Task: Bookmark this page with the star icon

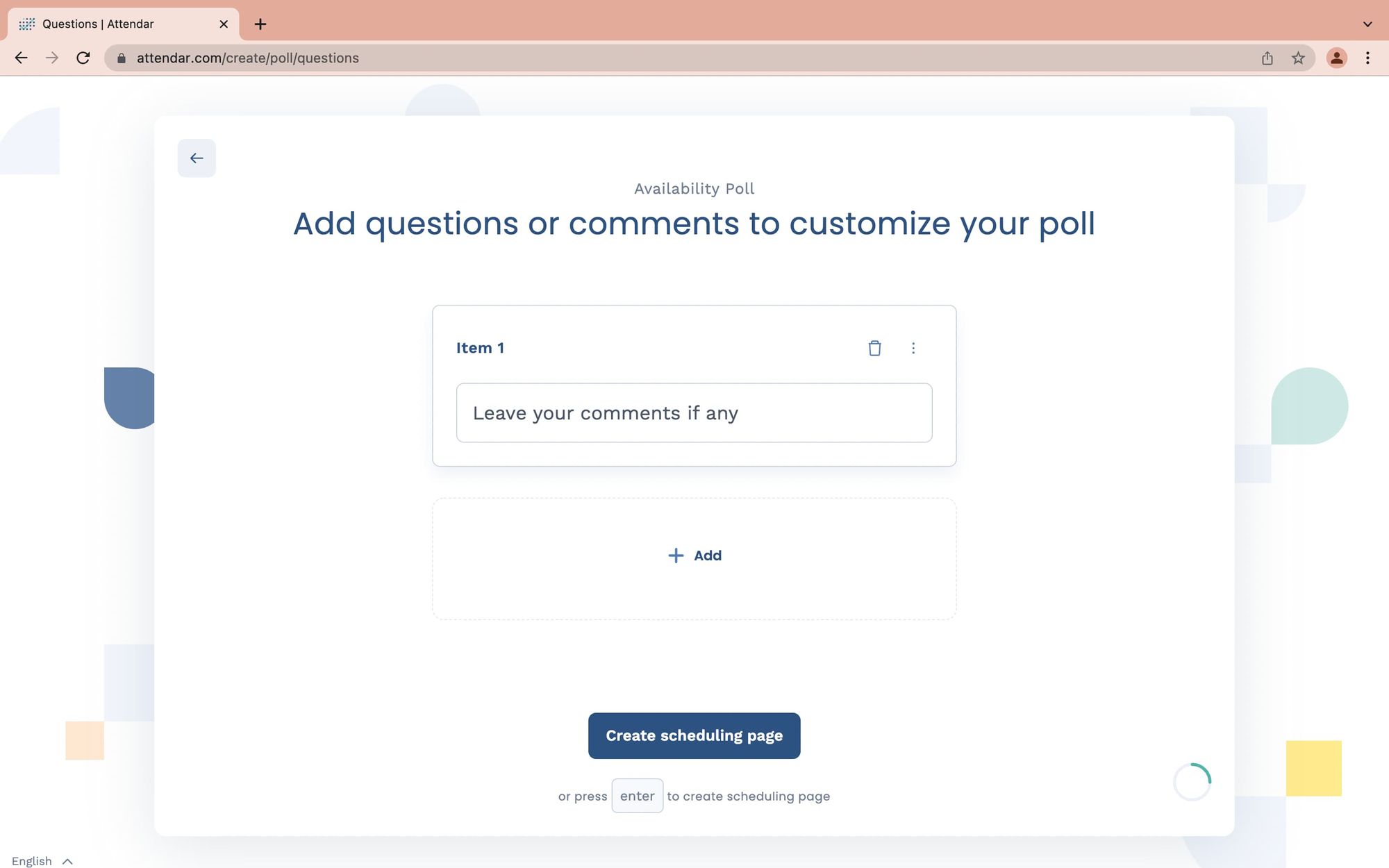Action: pos(1298,58)
